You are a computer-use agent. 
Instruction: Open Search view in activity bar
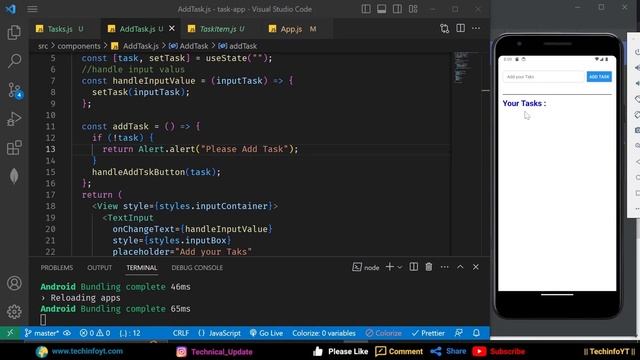pos(14,61)
